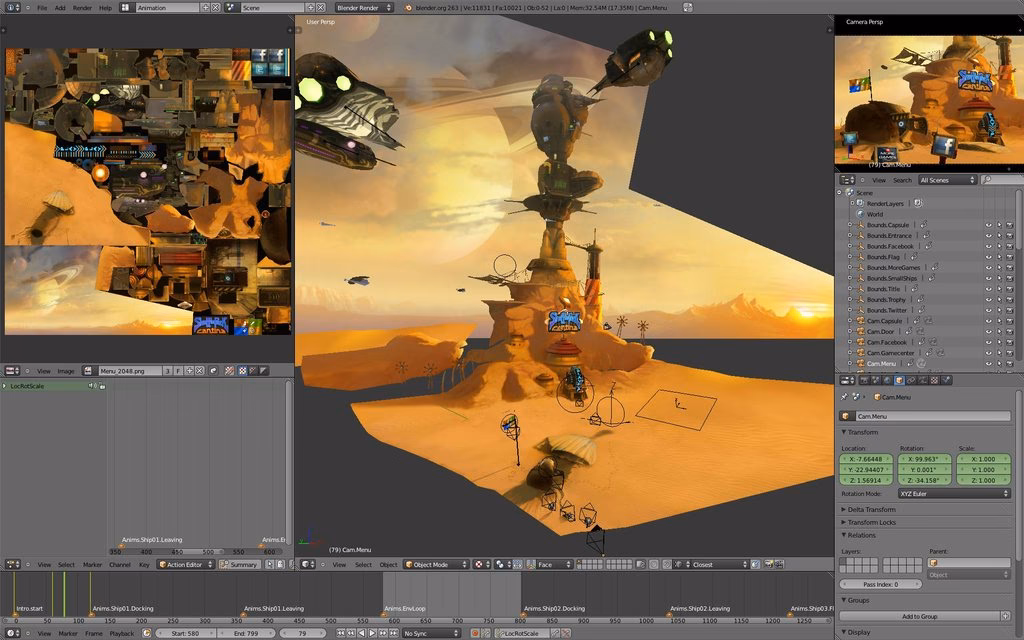The image size is (1024, 640).
Task: Click the Pass Index: 0 slider
Action: point(880,584)
